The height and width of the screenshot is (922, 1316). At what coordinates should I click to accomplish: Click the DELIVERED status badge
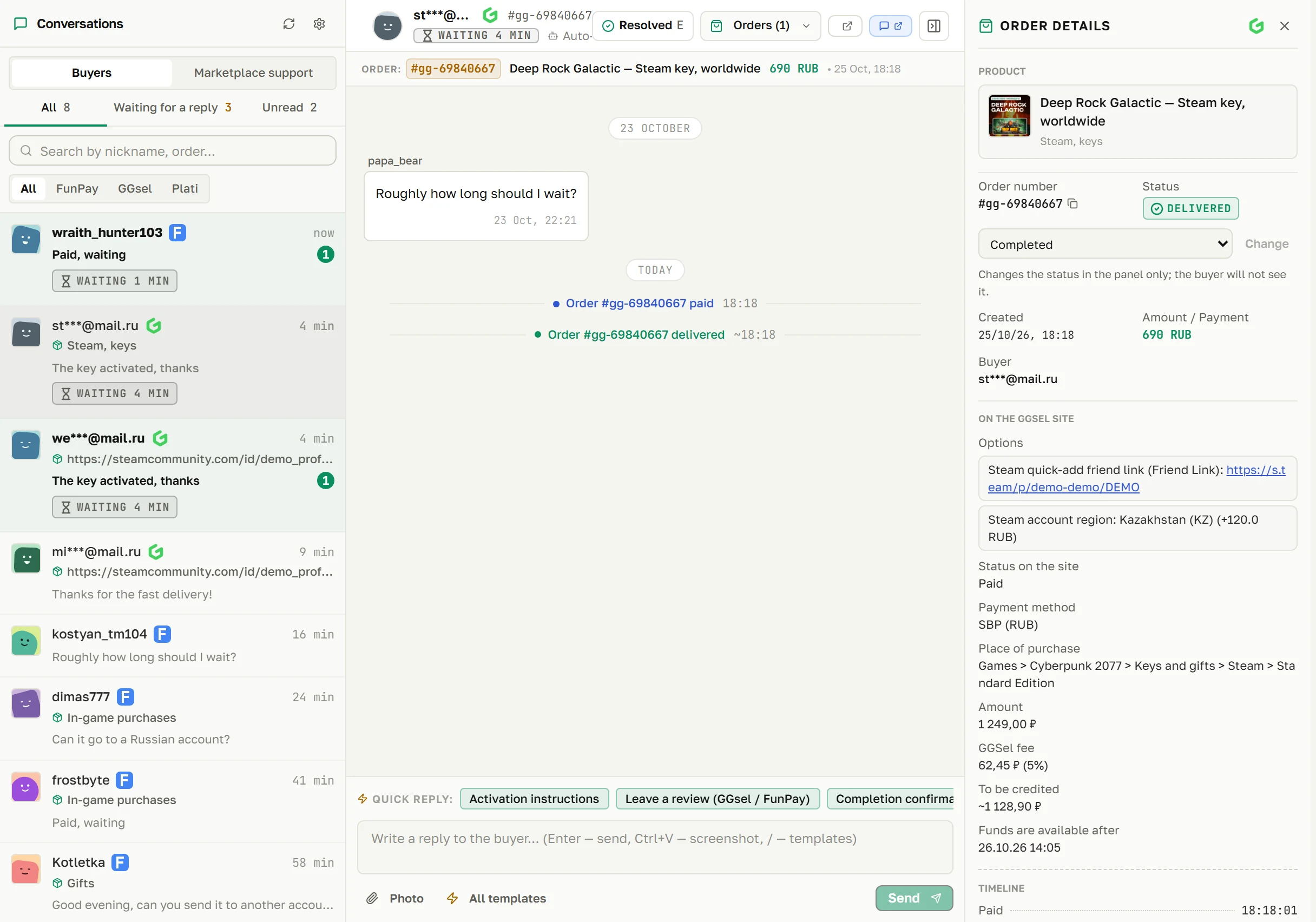[x=1190, y=208]
